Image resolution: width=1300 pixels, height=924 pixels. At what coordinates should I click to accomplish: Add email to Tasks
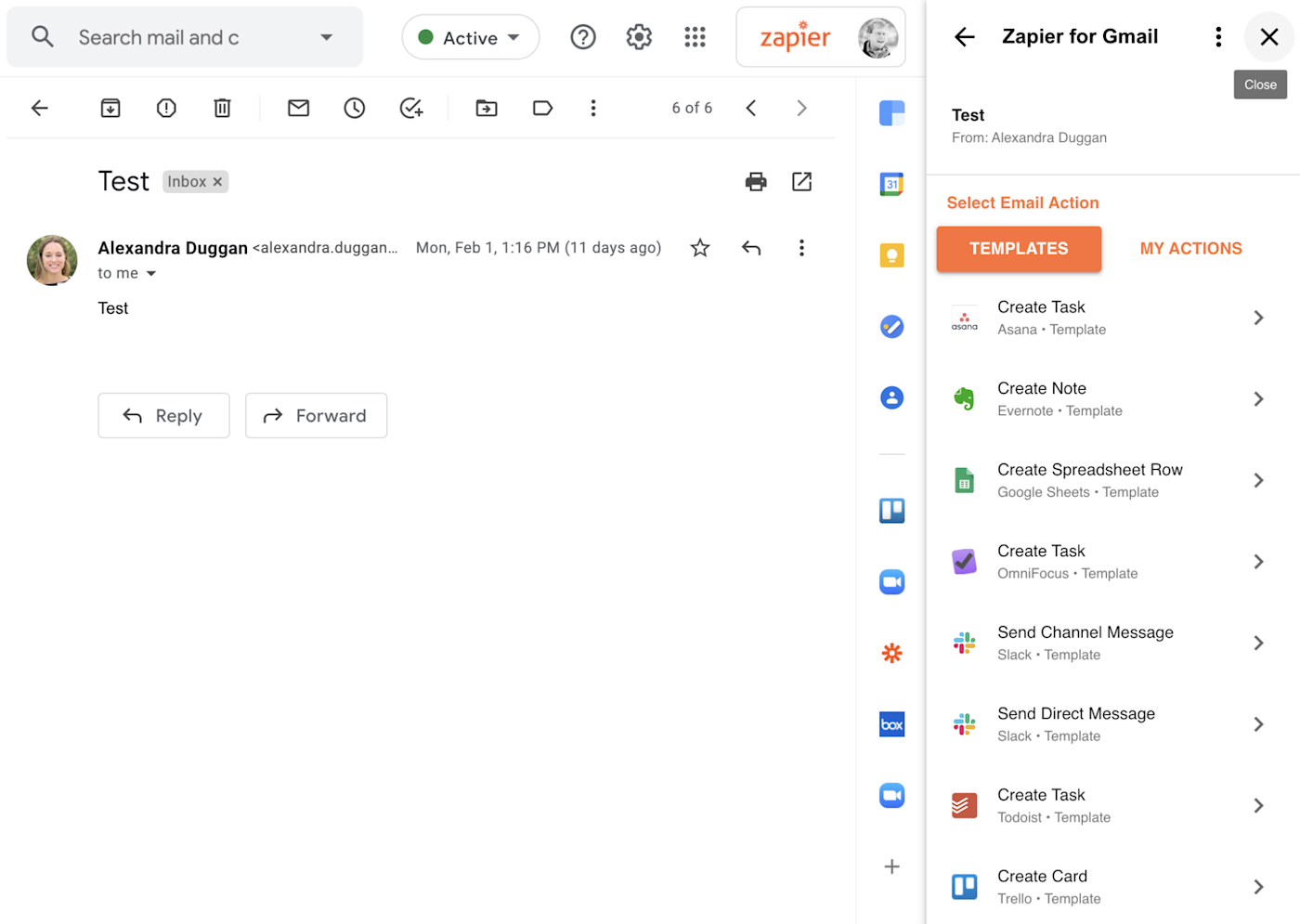pos(410,108)
